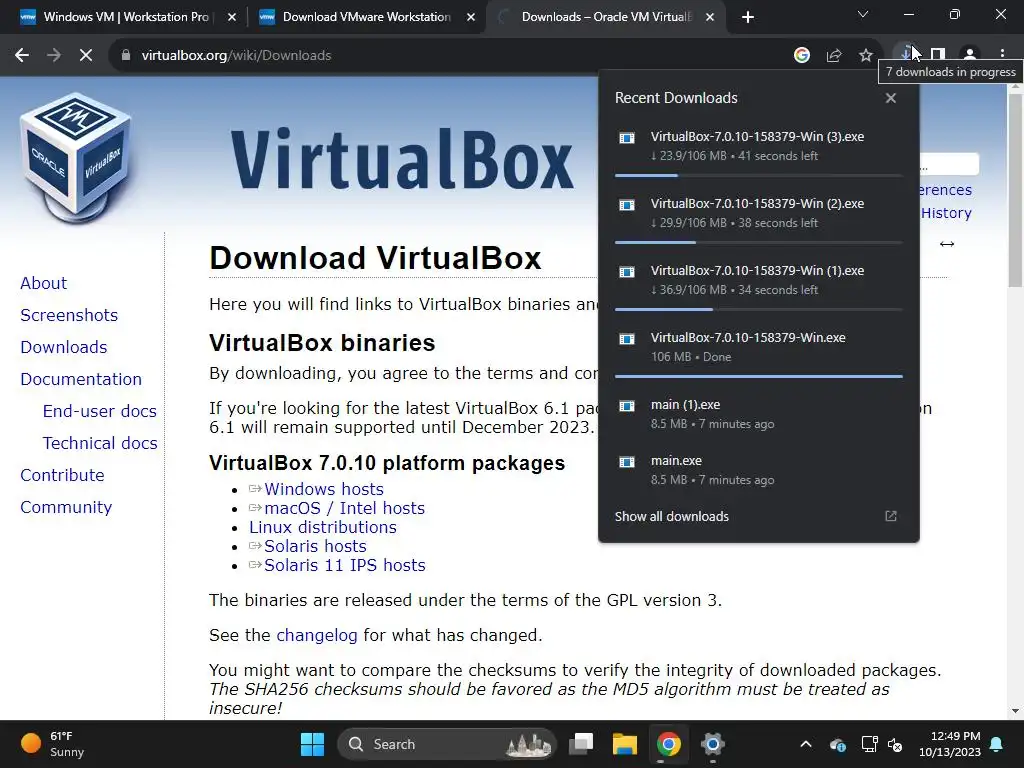
Task: Open the clock showing 12:49 PM
Action: coord(950,744)
